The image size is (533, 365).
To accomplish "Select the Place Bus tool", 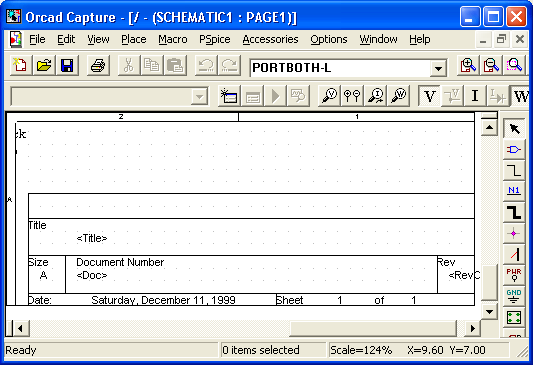I will click(x=514, y=212).
